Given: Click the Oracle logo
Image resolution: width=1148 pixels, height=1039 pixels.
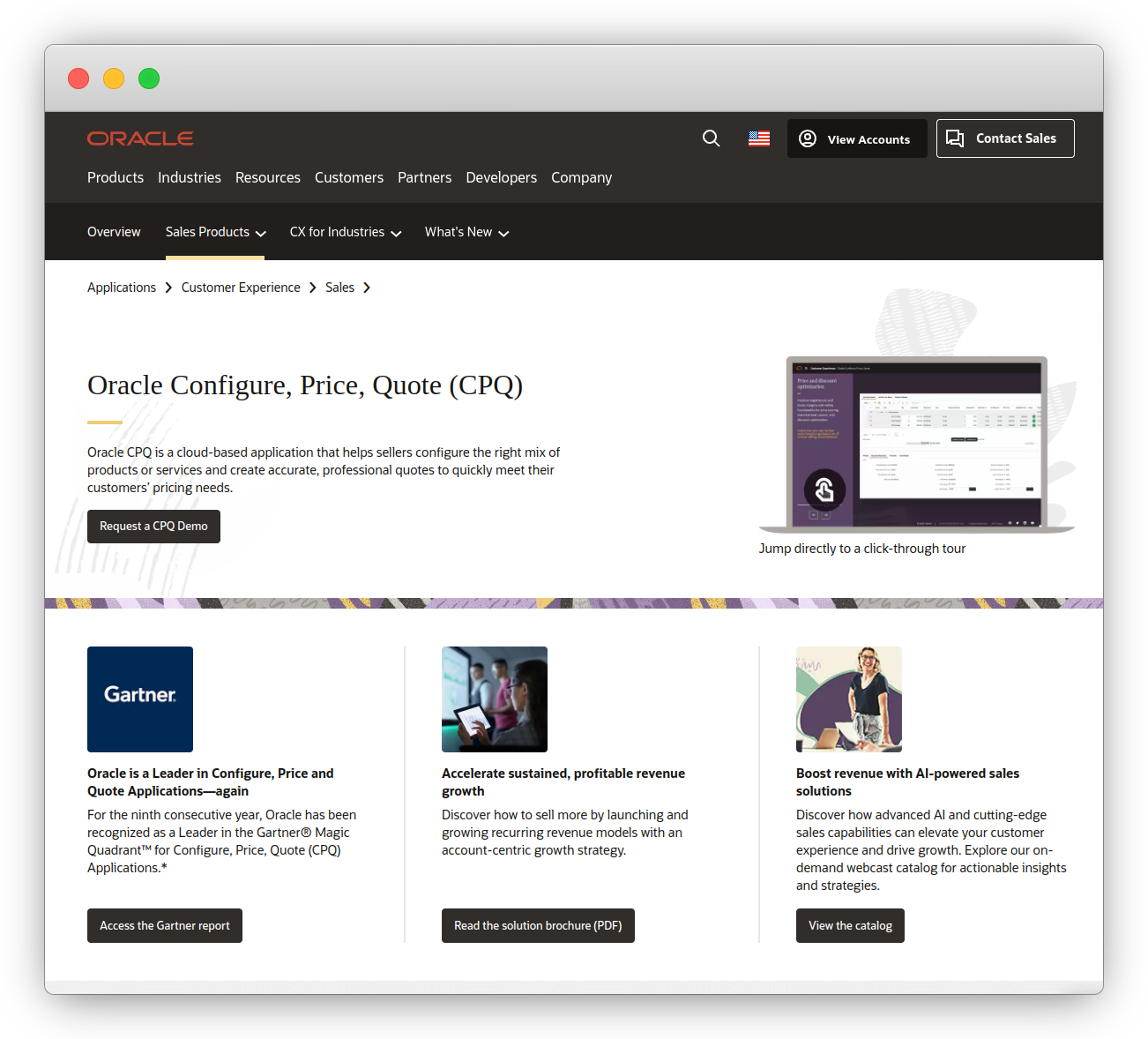Looking at the screenshot, I should point(140,138).
